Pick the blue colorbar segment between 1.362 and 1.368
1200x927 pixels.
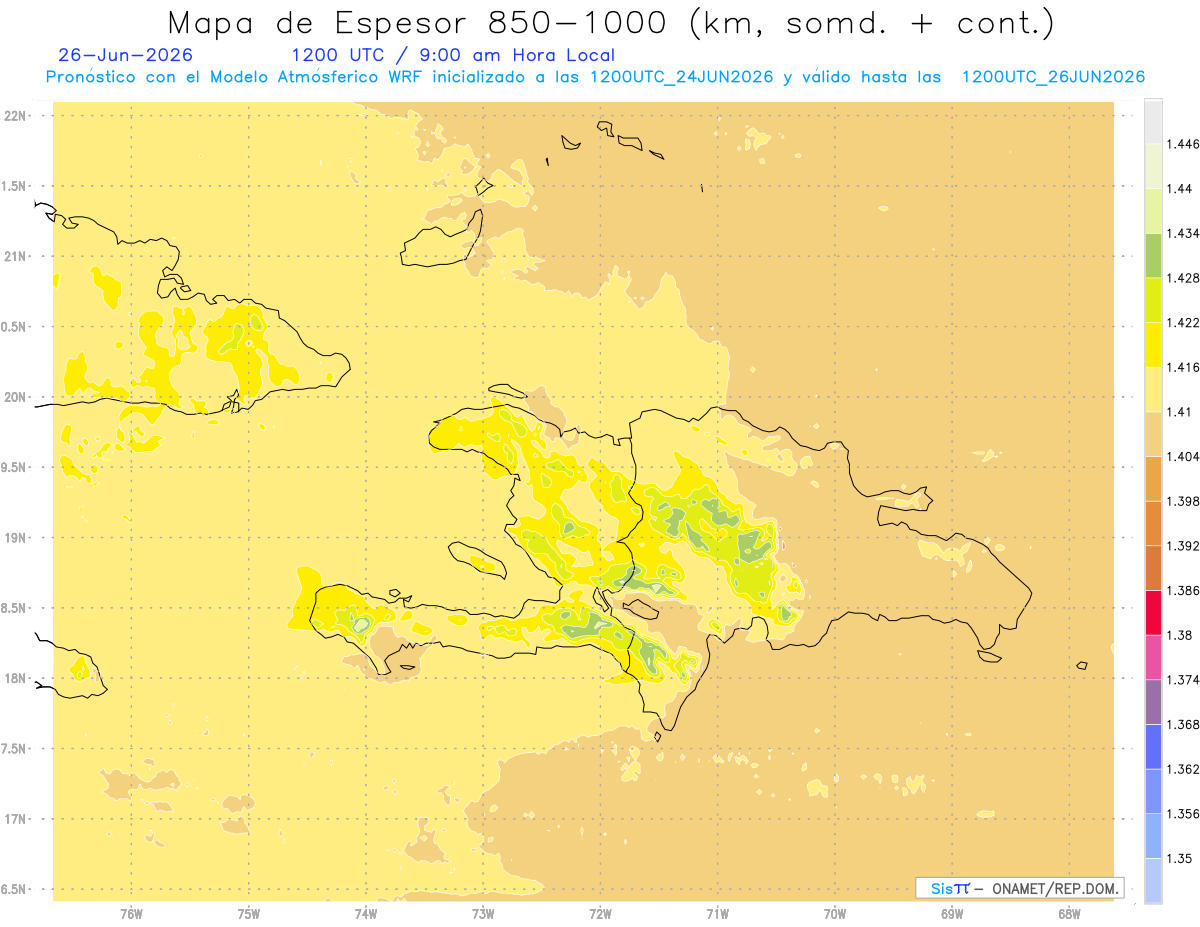click(1153, 747)
